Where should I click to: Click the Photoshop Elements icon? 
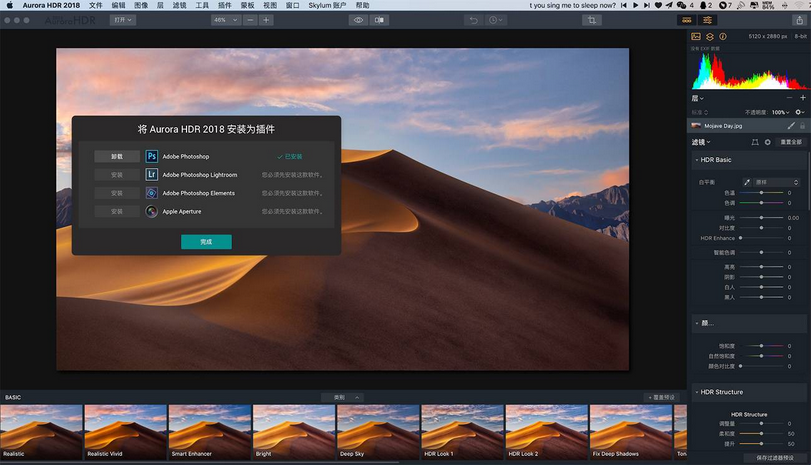[x=151, y=193]
